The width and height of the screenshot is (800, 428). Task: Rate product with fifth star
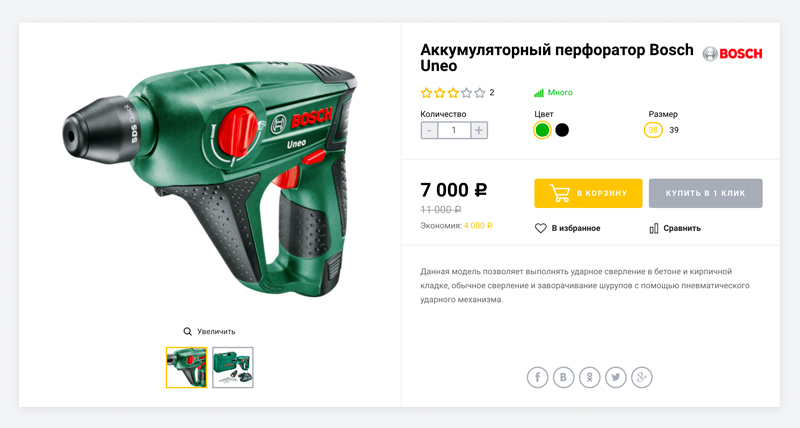click(x=480, y=93)
